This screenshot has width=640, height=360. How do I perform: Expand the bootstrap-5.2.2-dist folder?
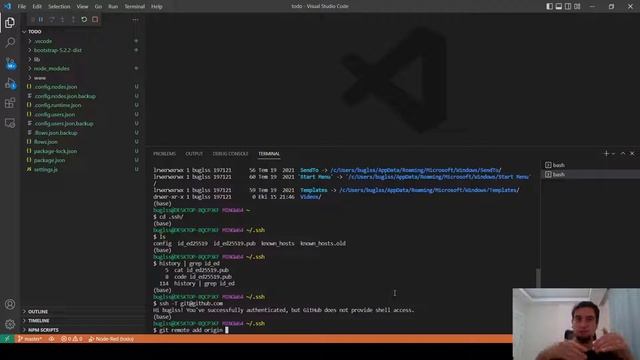pos(82,50)
